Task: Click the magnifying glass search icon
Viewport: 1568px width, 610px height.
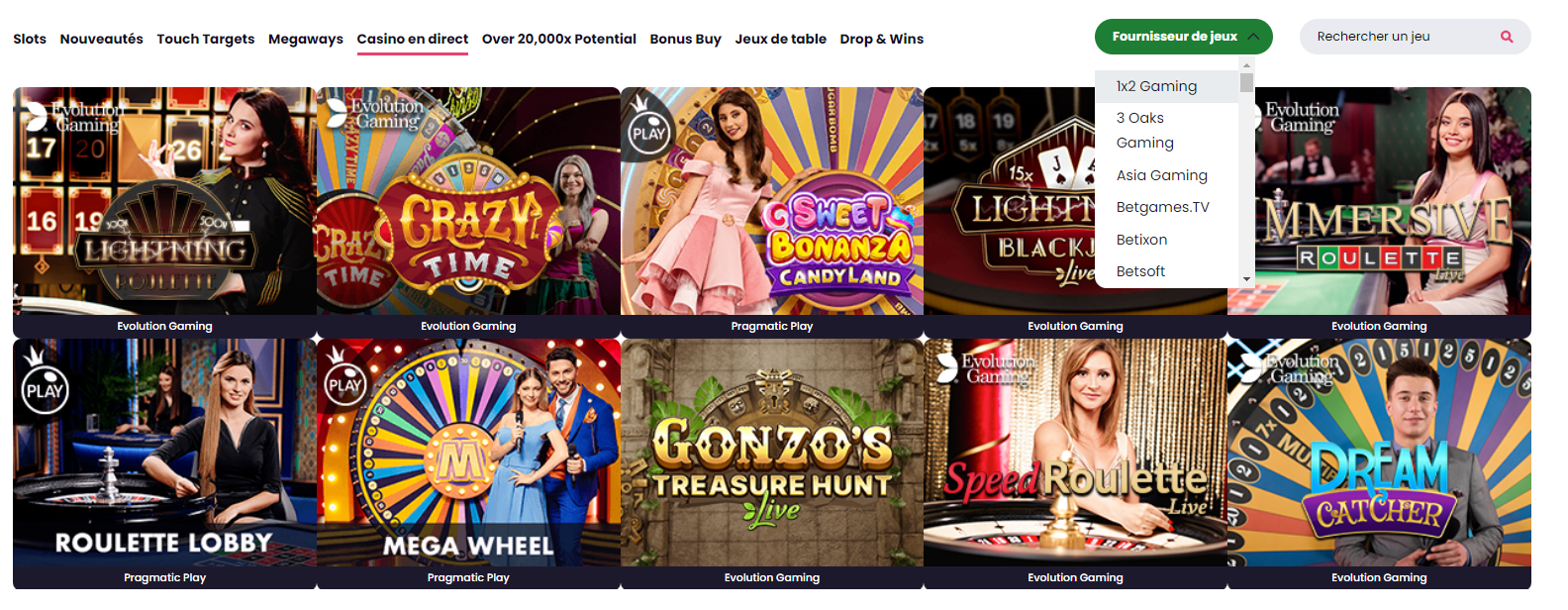Action: (x=1507, y=37)
